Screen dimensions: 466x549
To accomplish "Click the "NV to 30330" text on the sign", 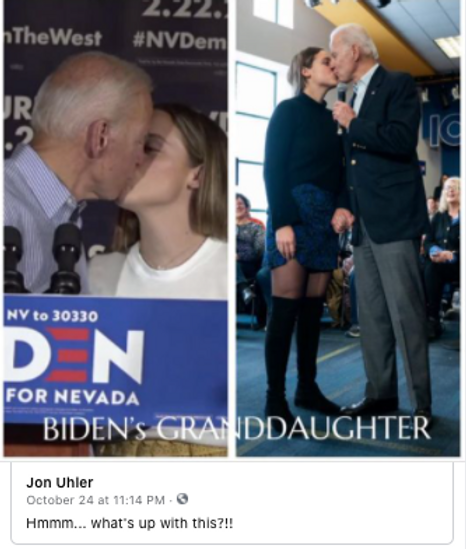I will click(53, 316).
